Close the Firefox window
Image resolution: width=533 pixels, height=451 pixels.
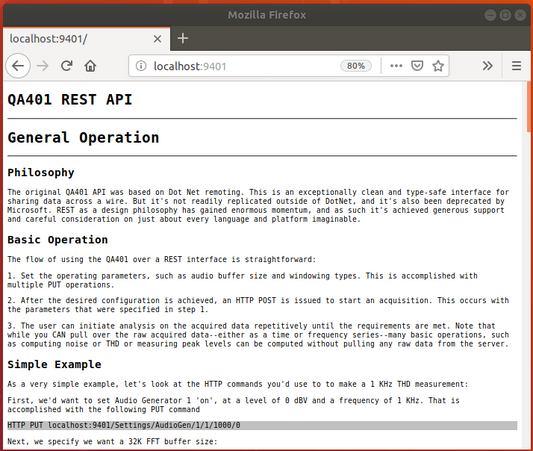[520, 15]
